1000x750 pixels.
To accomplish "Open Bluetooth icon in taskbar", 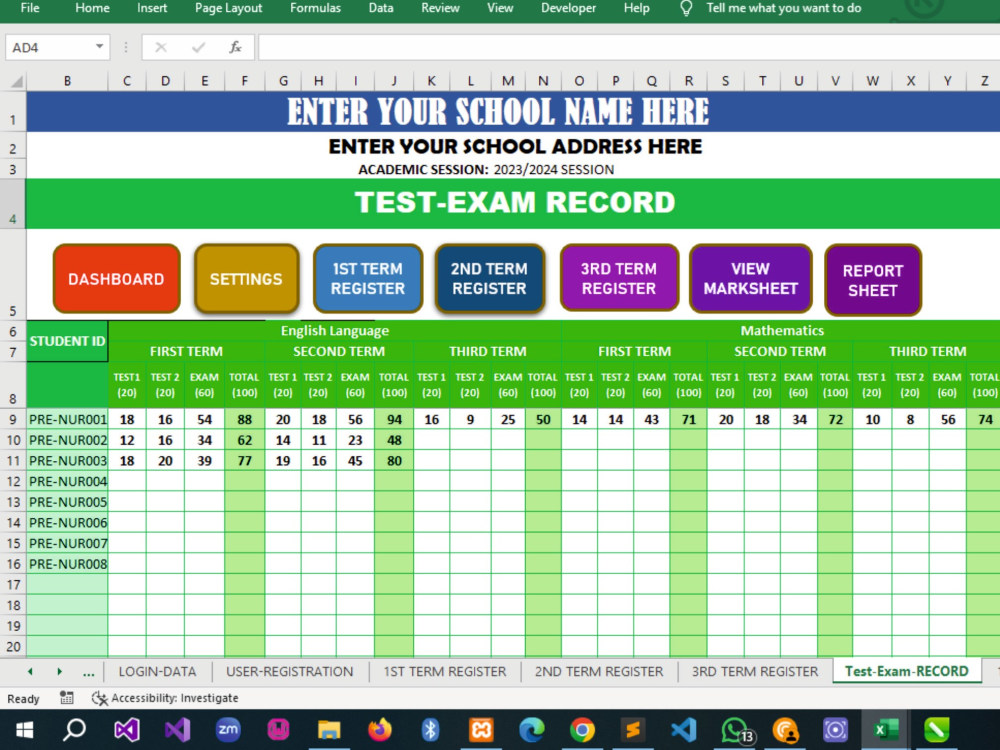I will click(x=430, y=730).
